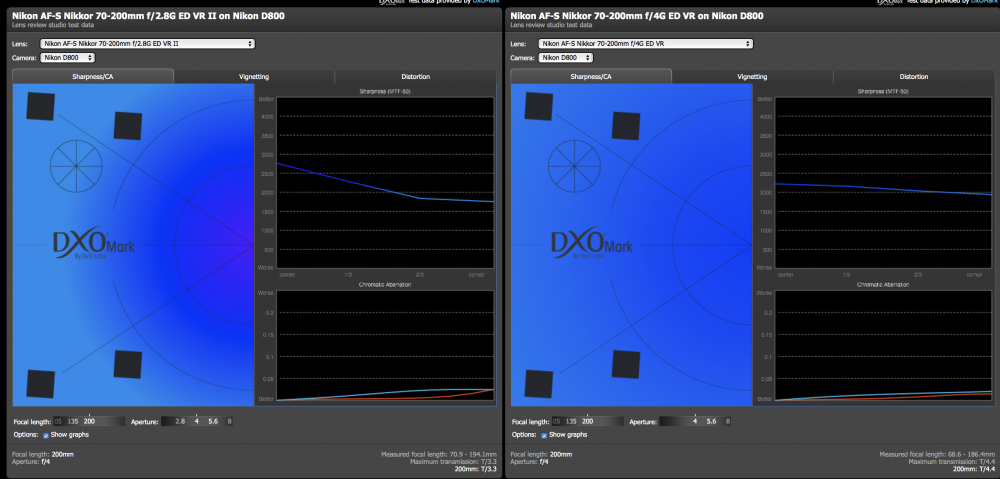The width and height of the screenshot is (1000, 479).
Task: Switch to Distortion tab in right panel
Action: pyautogui.click(x=913, y=77)
